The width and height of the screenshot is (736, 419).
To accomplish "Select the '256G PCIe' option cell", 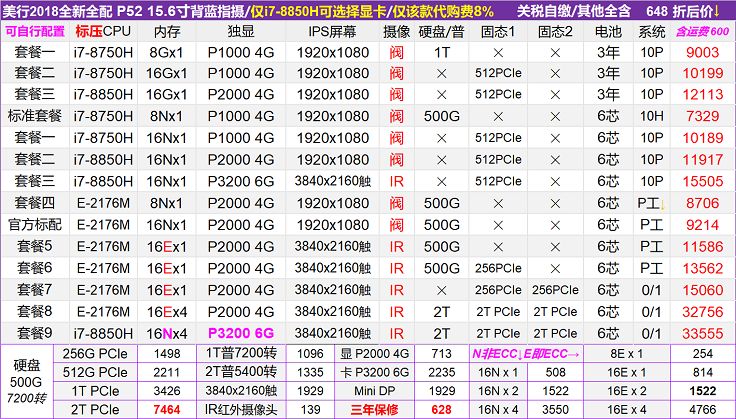I will (x=95, y=354).
